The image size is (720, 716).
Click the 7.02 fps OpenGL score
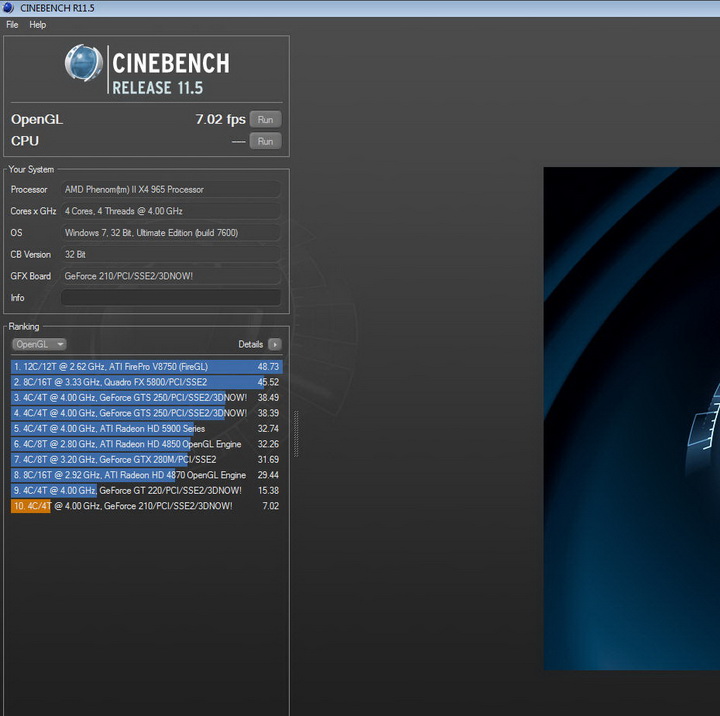pos(220,119)
